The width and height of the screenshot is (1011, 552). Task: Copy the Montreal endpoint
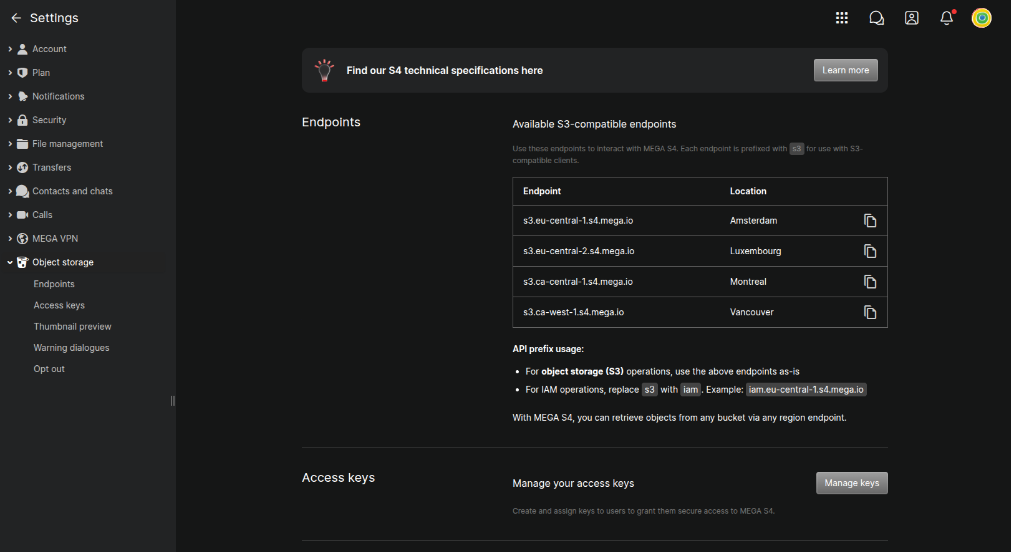pyautogui.click(x=870, y=282)
